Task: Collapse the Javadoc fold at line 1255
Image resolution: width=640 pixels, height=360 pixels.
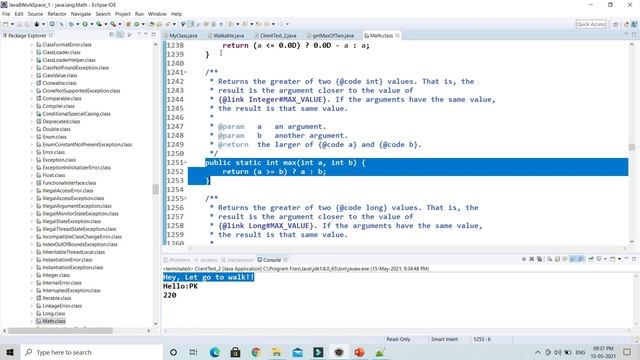Action: (186, 198)
